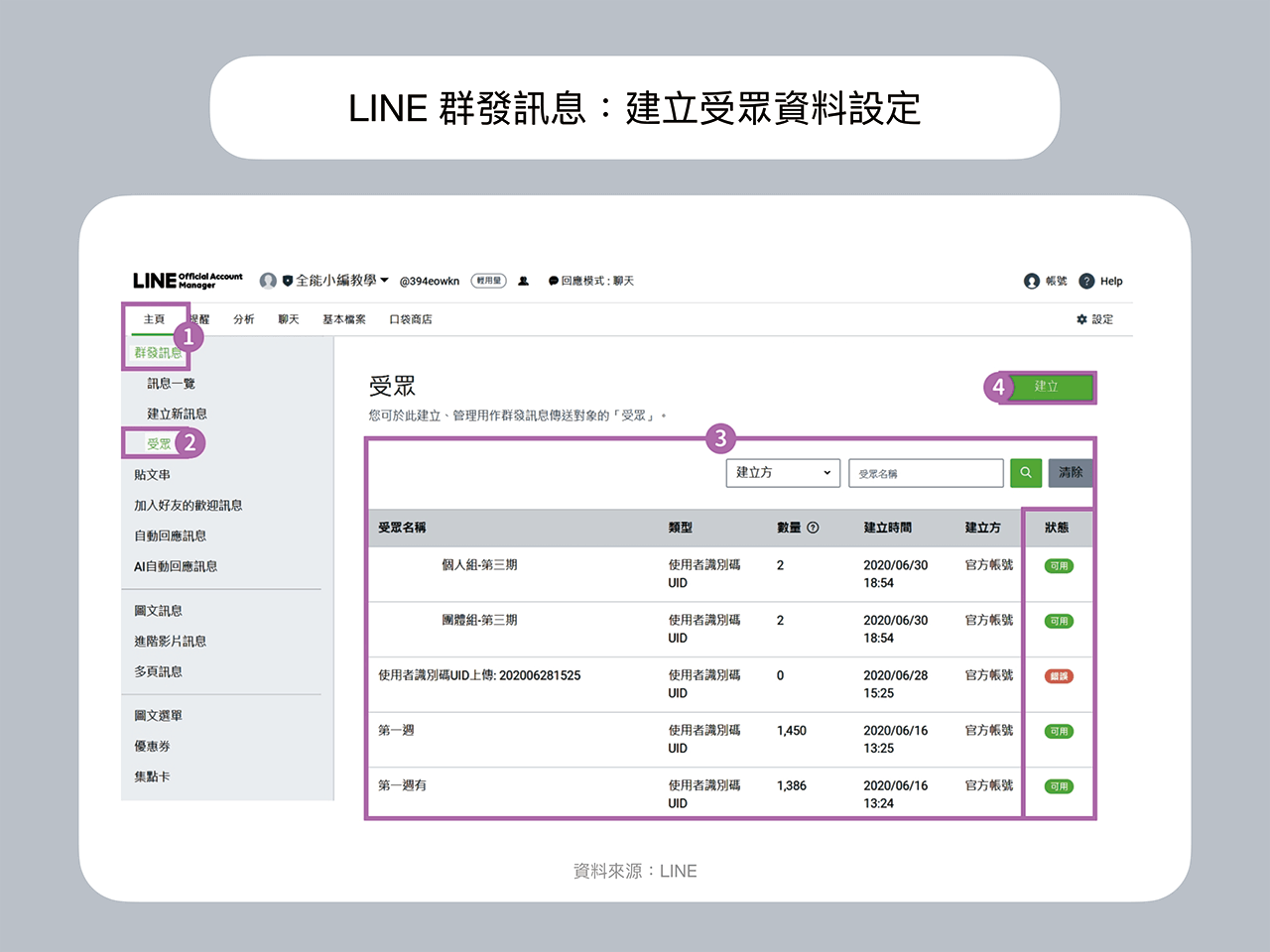1270x952 pixels.
Task: Click 可用 status badge for 第一週有
Action: click(x=1059, y=786)
